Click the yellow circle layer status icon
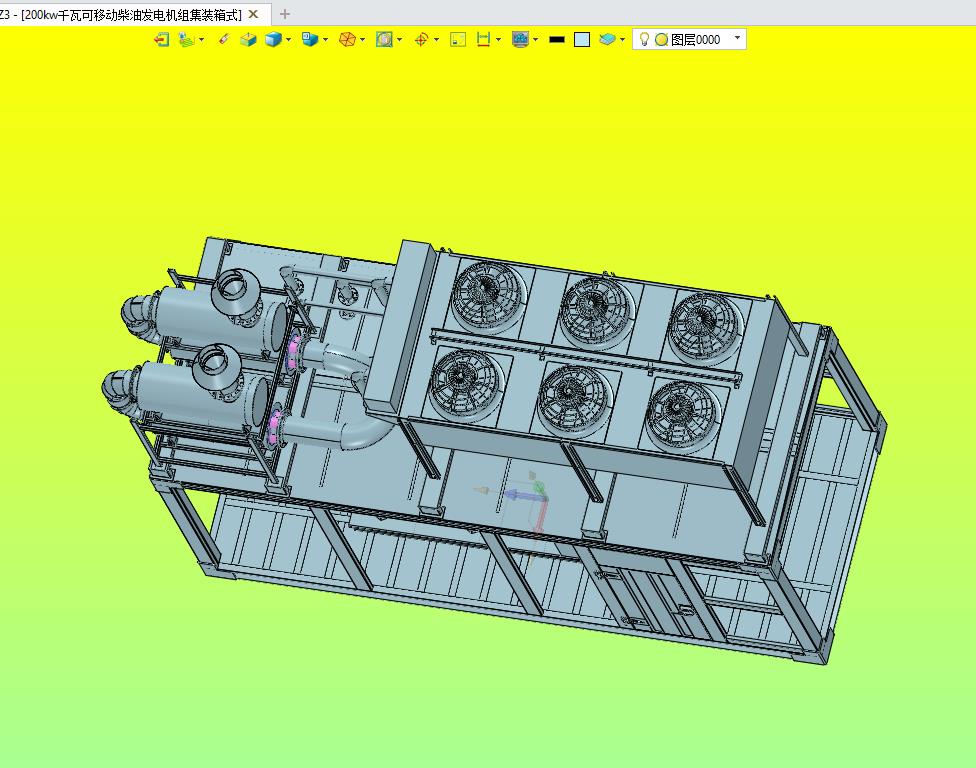This screenshot has height=768, width=976. tap(662, 40)
